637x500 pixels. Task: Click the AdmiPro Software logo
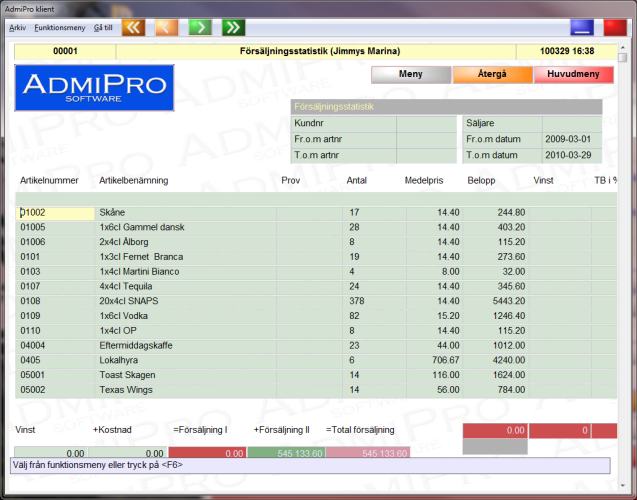(x=94, y=88)
